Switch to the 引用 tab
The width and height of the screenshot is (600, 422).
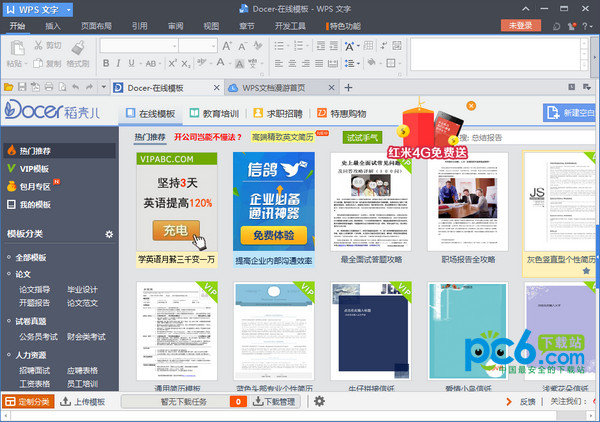tap(140, 26)
